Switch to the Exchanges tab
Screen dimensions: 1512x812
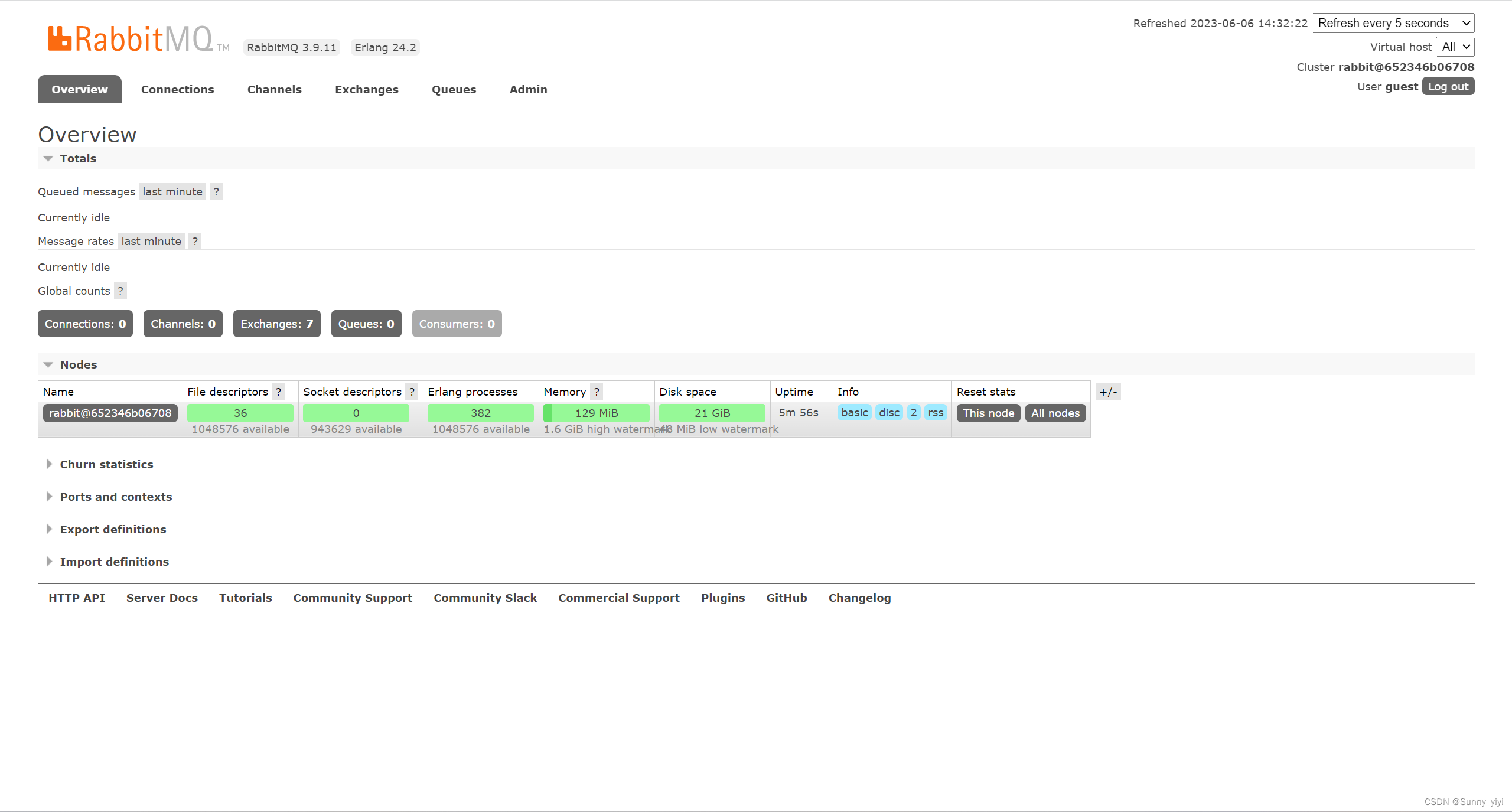[367, 89]
